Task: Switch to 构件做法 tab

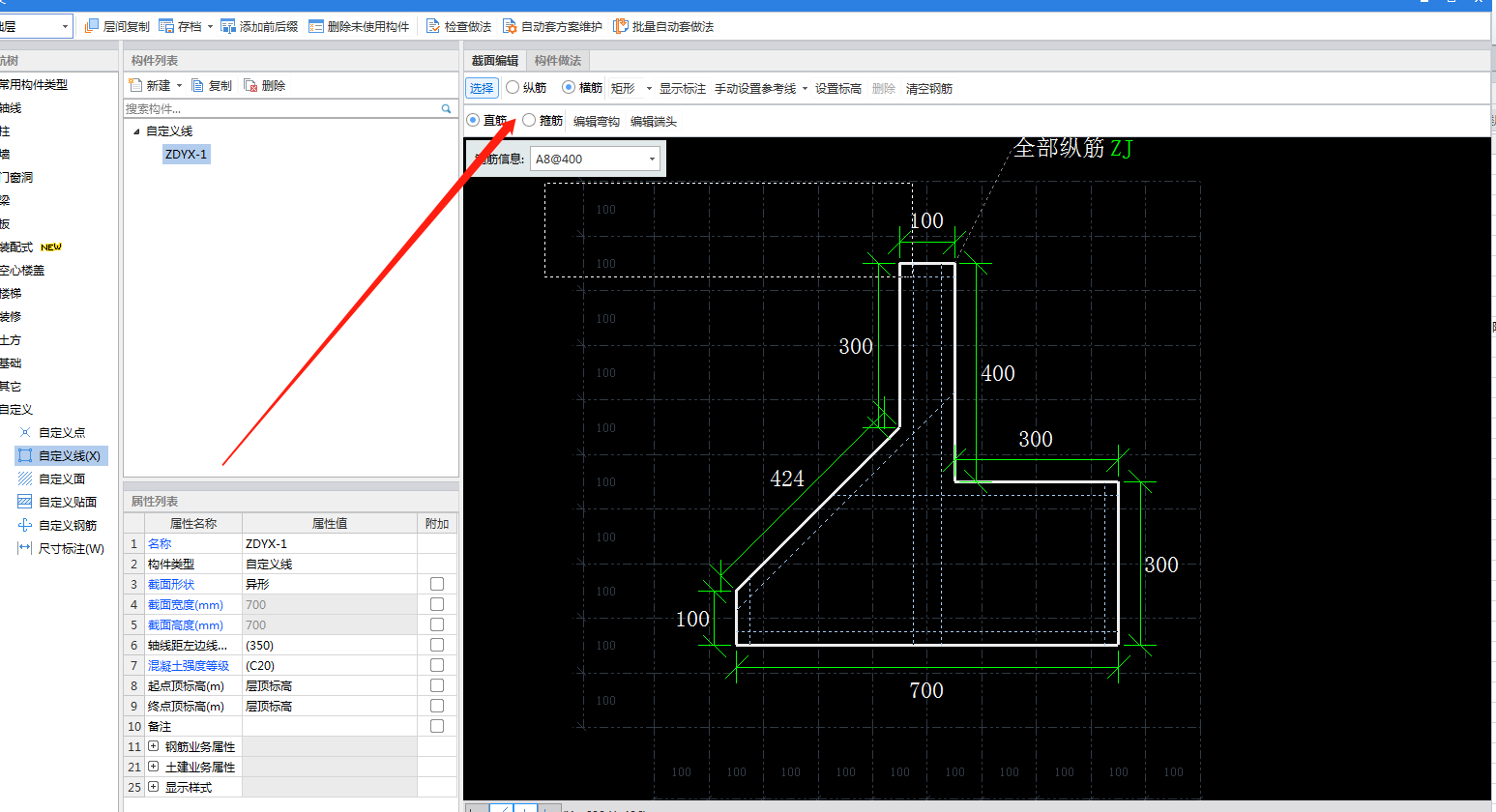Action: pos(558,60)
